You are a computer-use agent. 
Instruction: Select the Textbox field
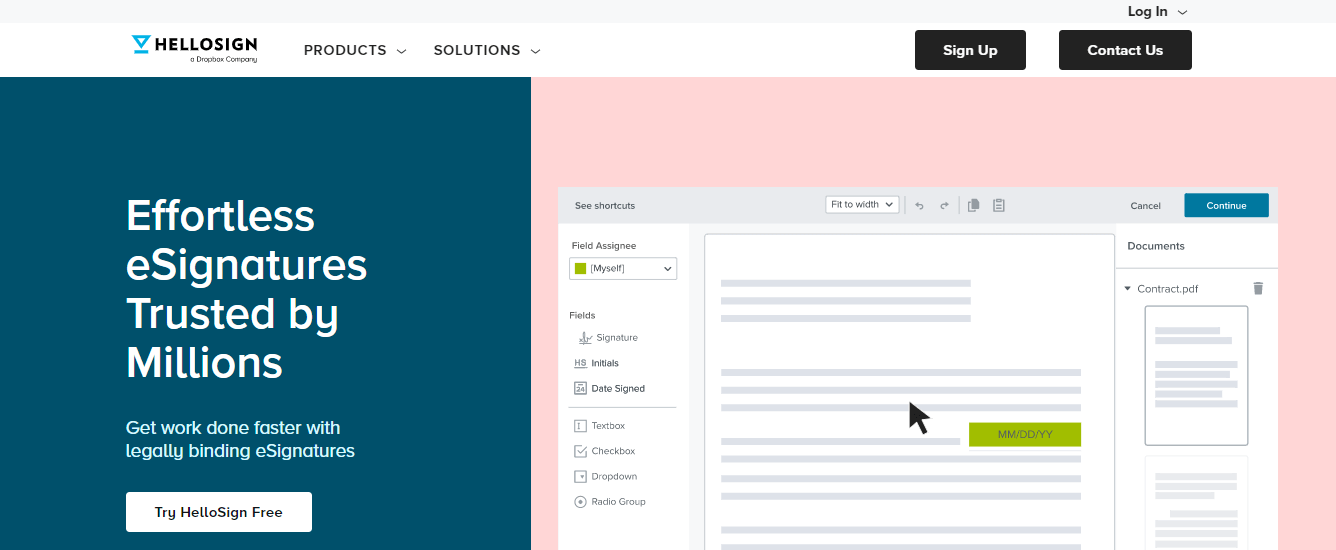599,426
